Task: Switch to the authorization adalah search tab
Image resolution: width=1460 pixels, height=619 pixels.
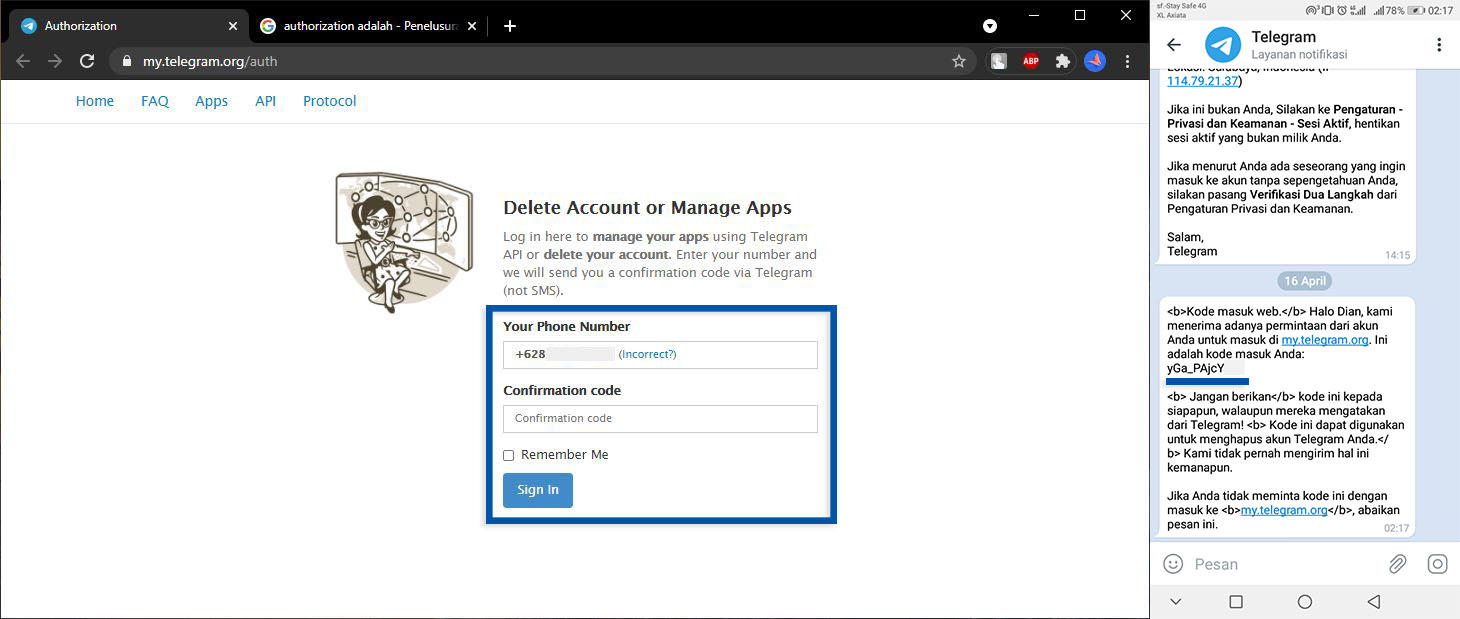Action: coord(360,25)
